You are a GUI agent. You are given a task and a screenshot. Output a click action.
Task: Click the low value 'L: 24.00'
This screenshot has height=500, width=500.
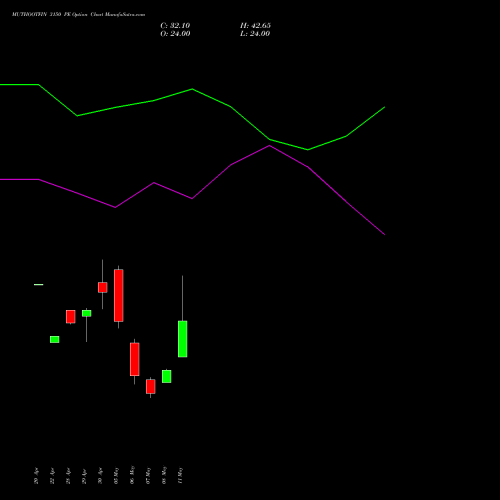(x=255, y=34)
